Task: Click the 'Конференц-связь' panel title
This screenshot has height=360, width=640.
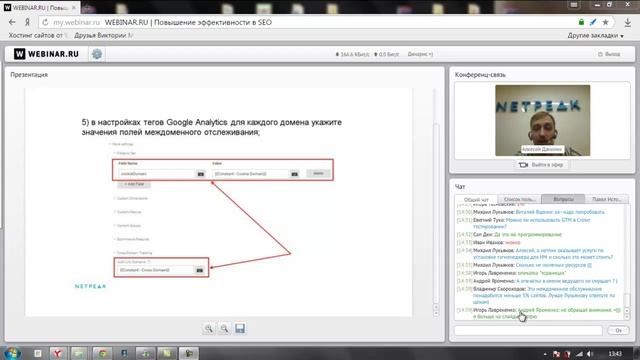Action: (480, 75)
